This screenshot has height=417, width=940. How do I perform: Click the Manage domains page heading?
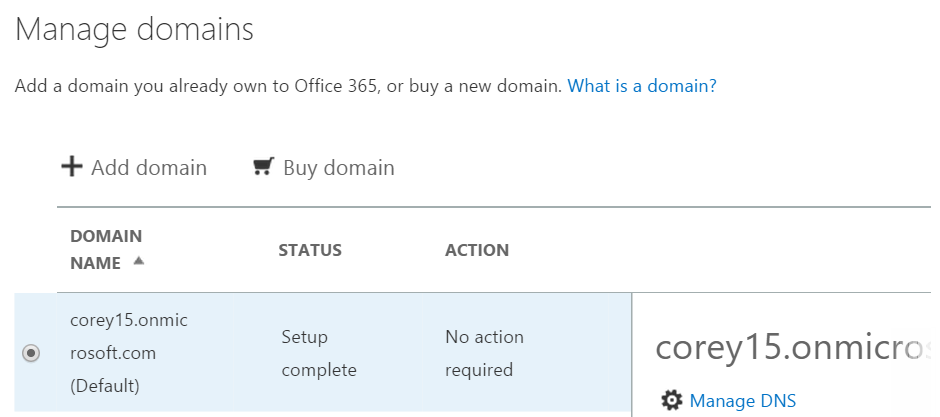coord(134,29)
